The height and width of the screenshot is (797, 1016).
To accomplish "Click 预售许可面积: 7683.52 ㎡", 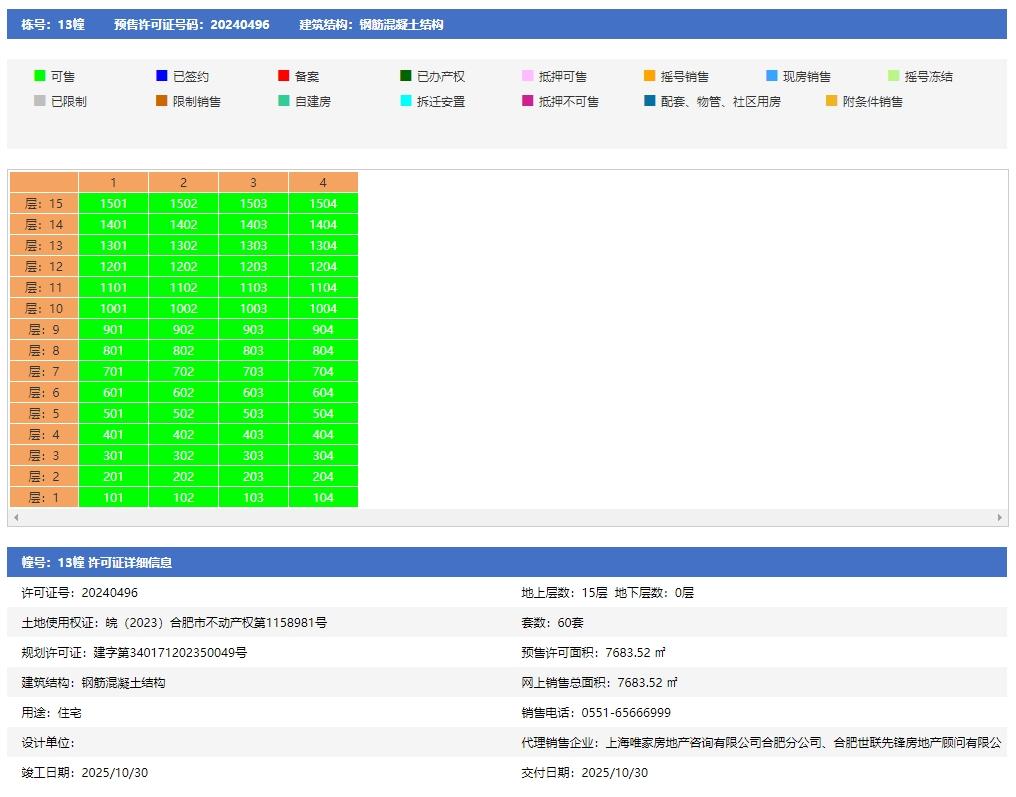I will pos(594,653).
